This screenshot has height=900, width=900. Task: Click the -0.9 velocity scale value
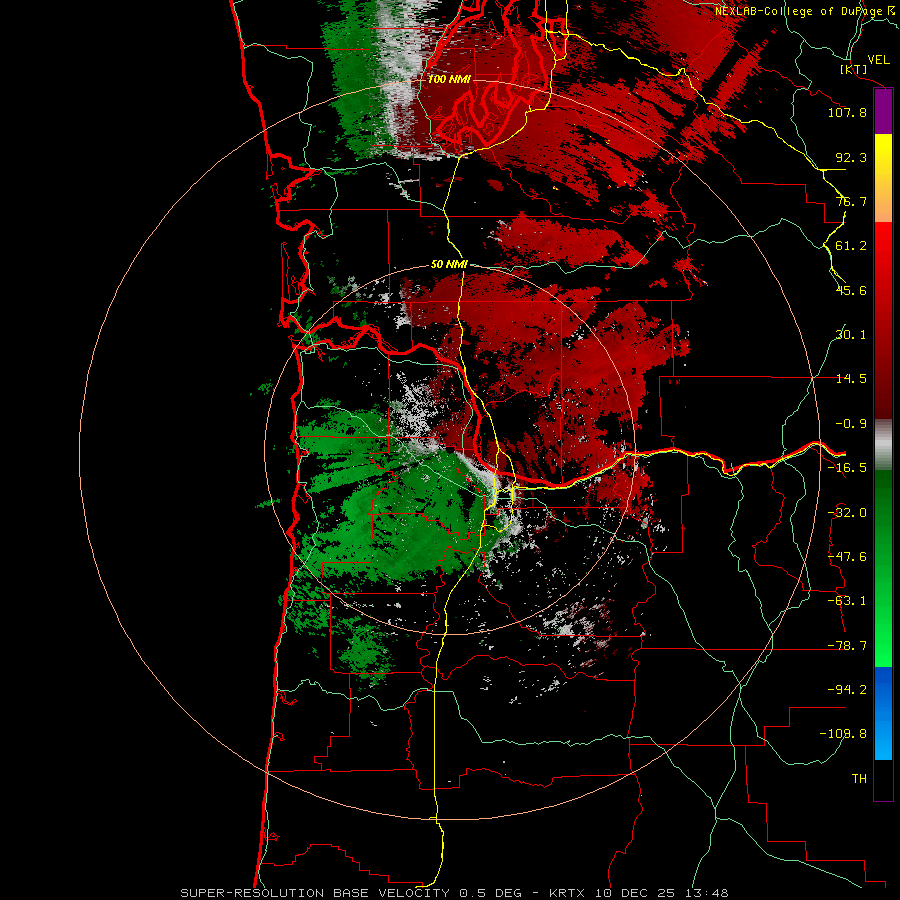click(851, 424)
